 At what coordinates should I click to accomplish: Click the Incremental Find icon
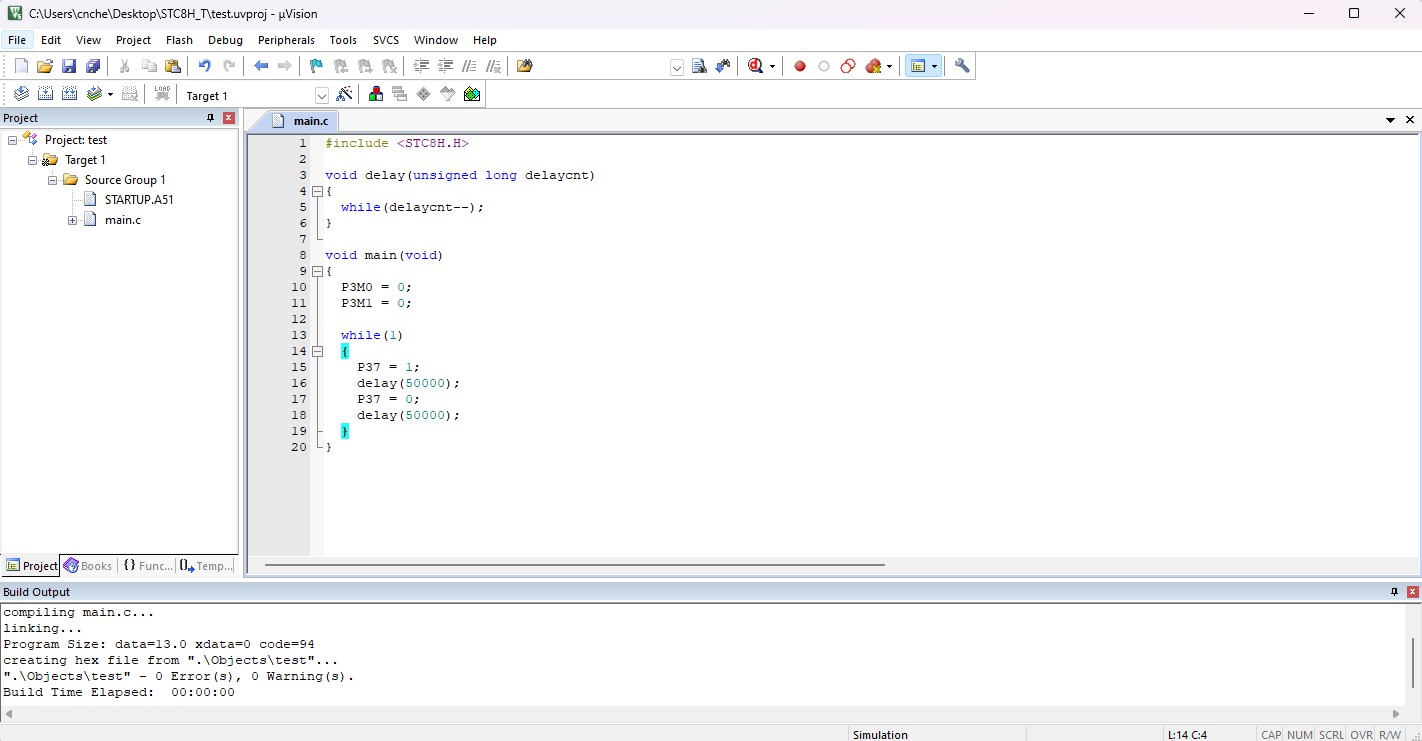(723, 66)
